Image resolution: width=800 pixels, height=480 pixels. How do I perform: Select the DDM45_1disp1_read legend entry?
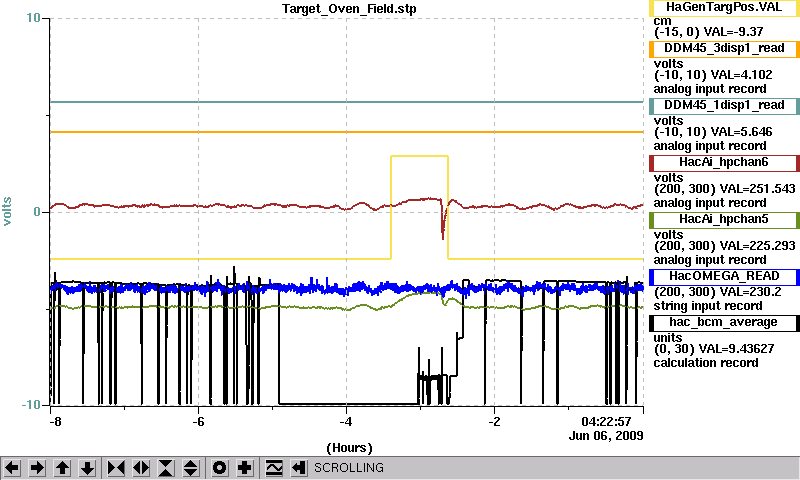tap(724, 106)
